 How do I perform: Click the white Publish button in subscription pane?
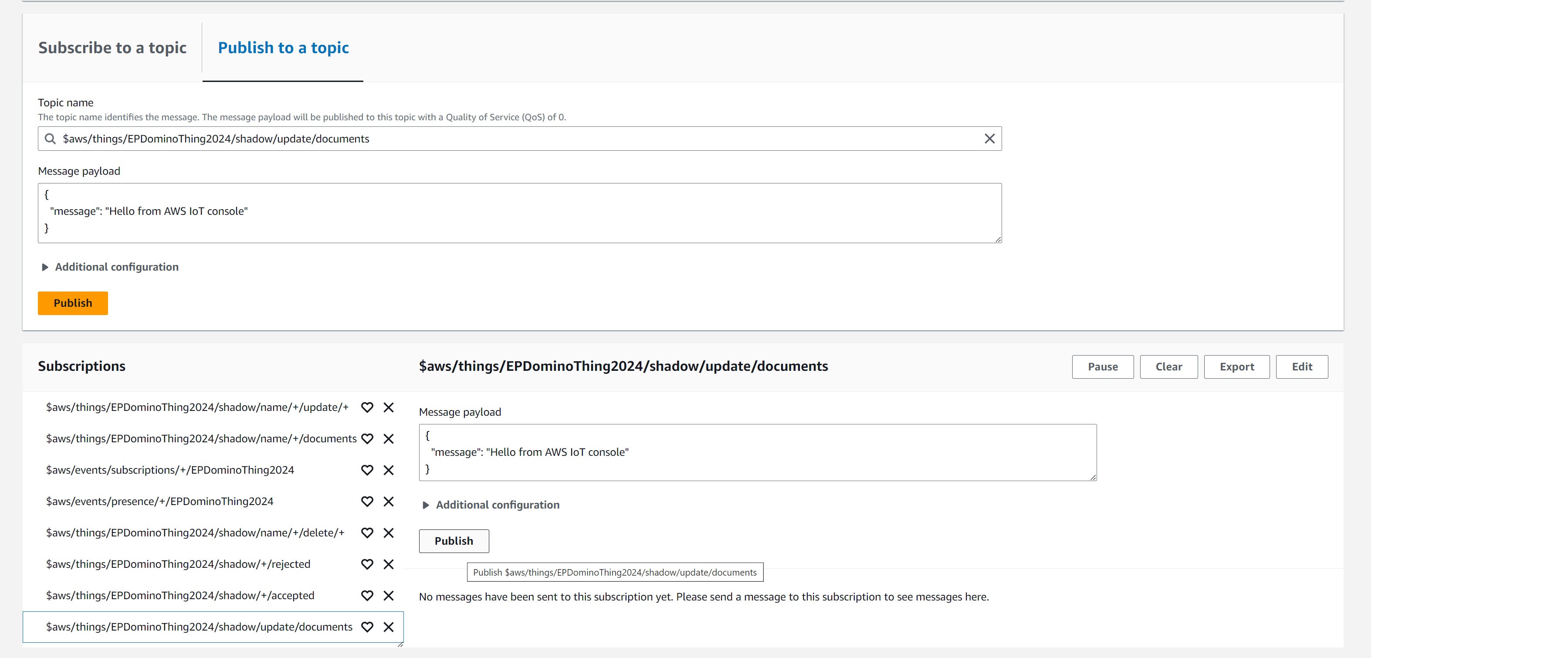click(x=454, y=540)
